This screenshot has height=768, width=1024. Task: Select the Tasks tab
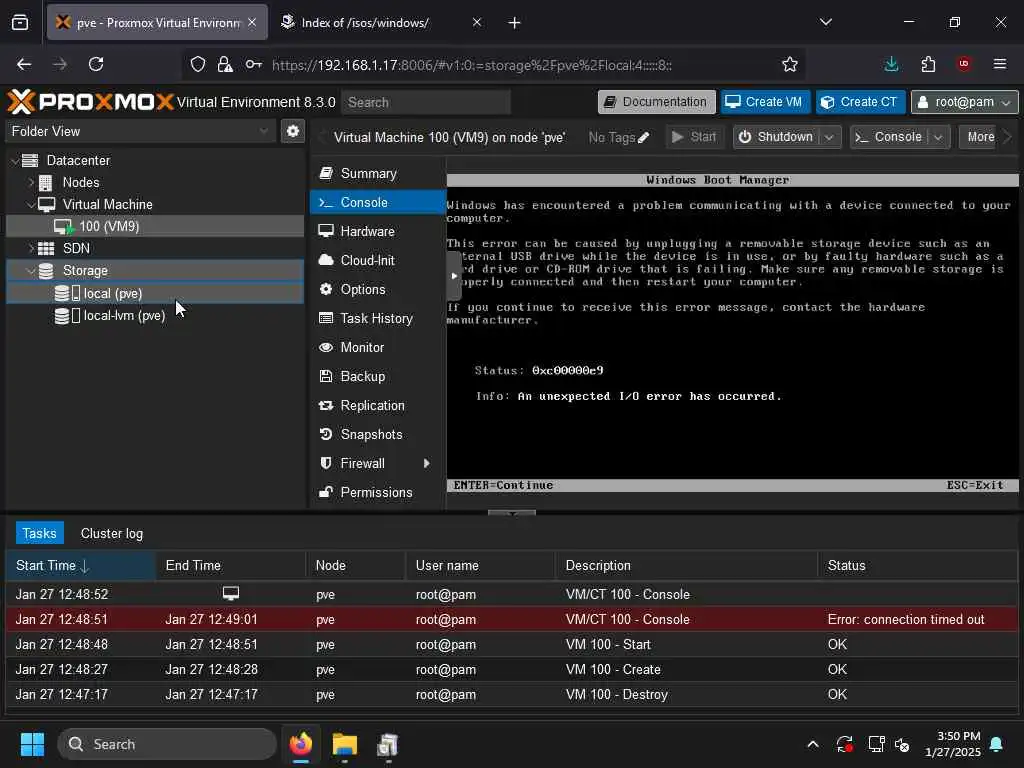[x=40, y=534]
